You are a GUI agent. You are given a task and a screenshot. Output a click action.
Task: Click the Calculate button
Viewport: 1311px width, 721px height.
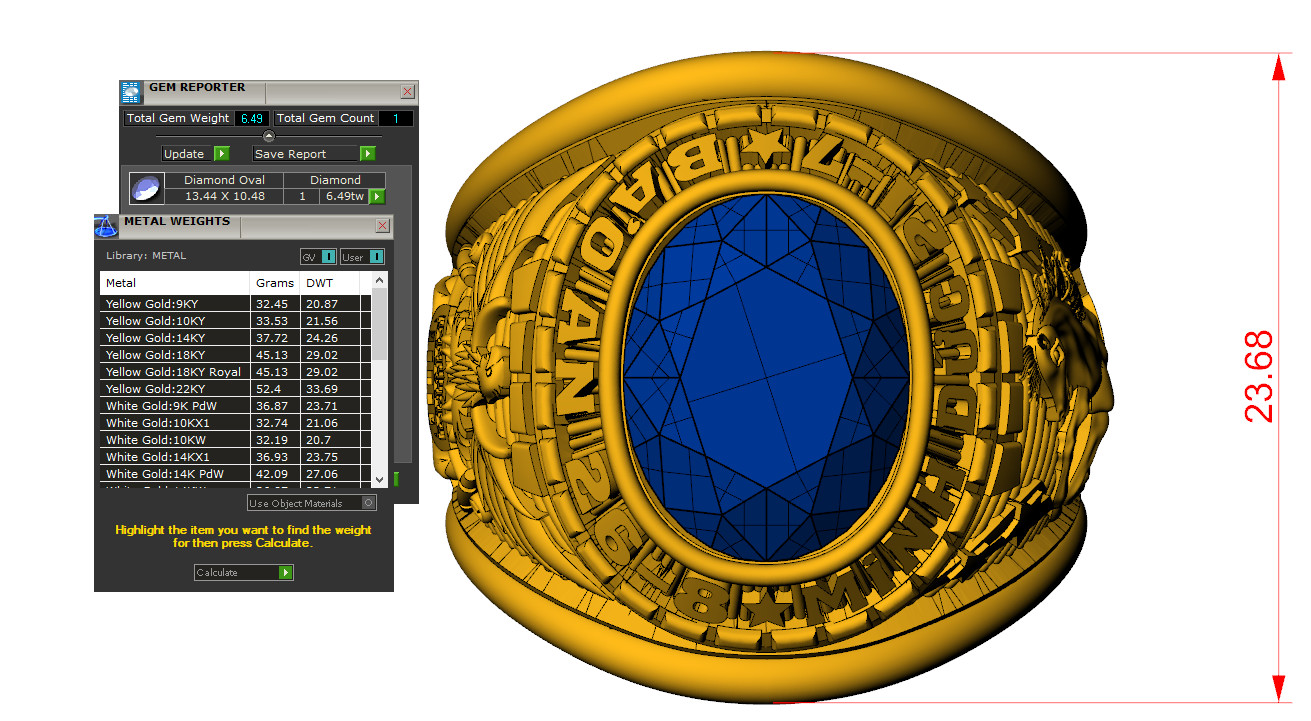pyautogui.click(x=244, y=573)
